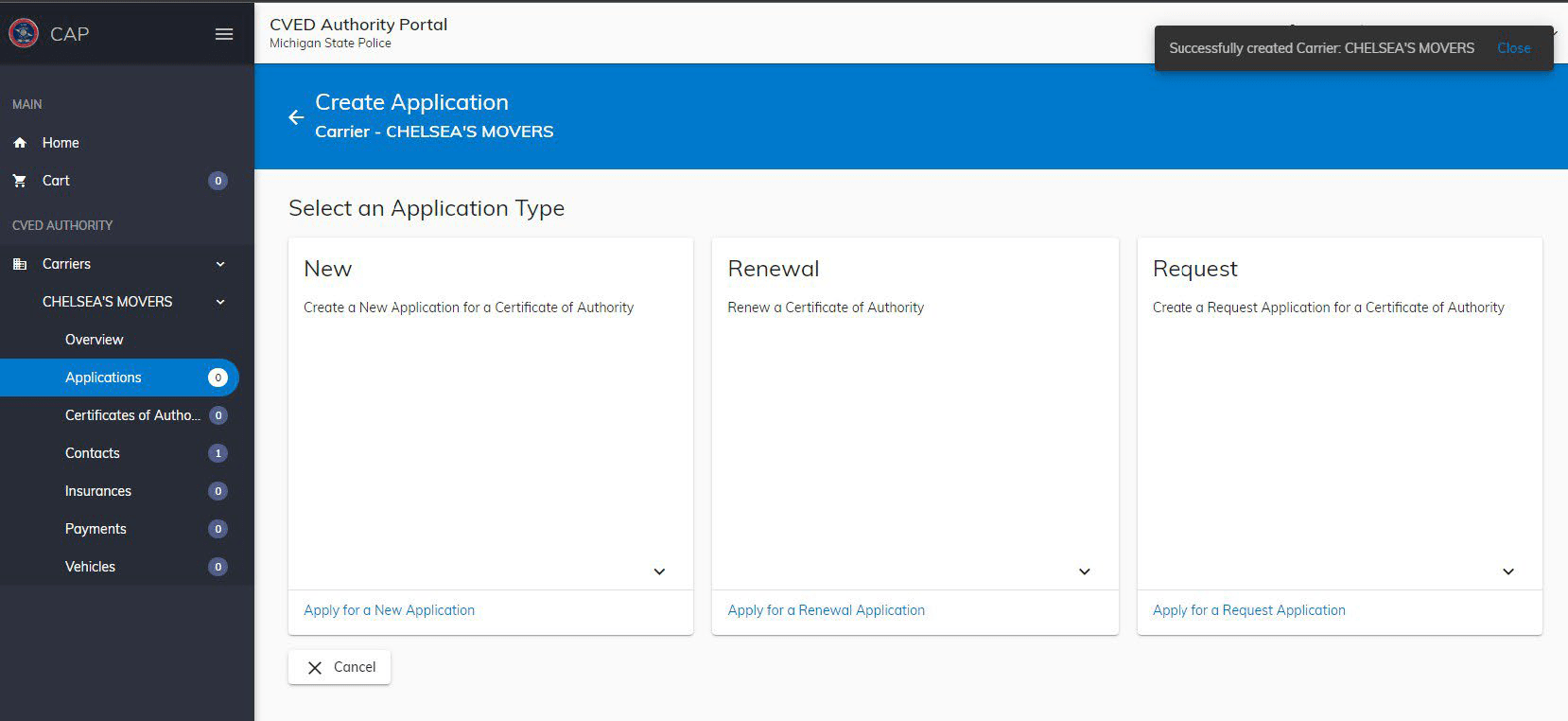Viewport: 1568px width, 721px height.
Task: Expand the Request card details
Action: click(x=1508, y=572)
